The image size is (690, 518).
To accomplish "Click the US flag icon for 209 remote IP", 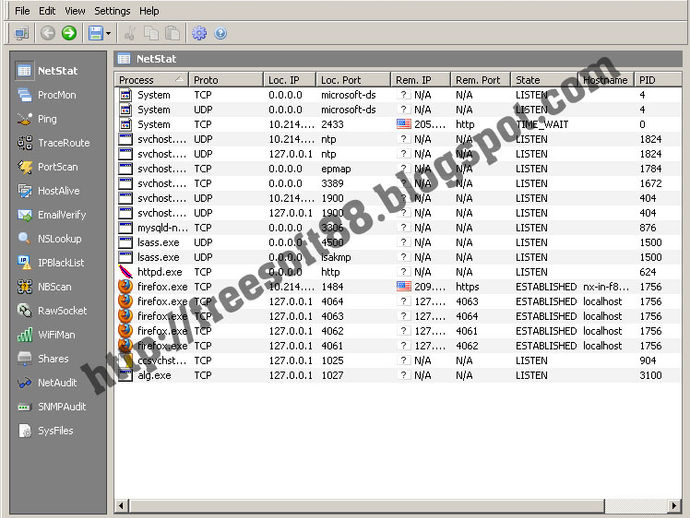I will click(x=404, y=287).
